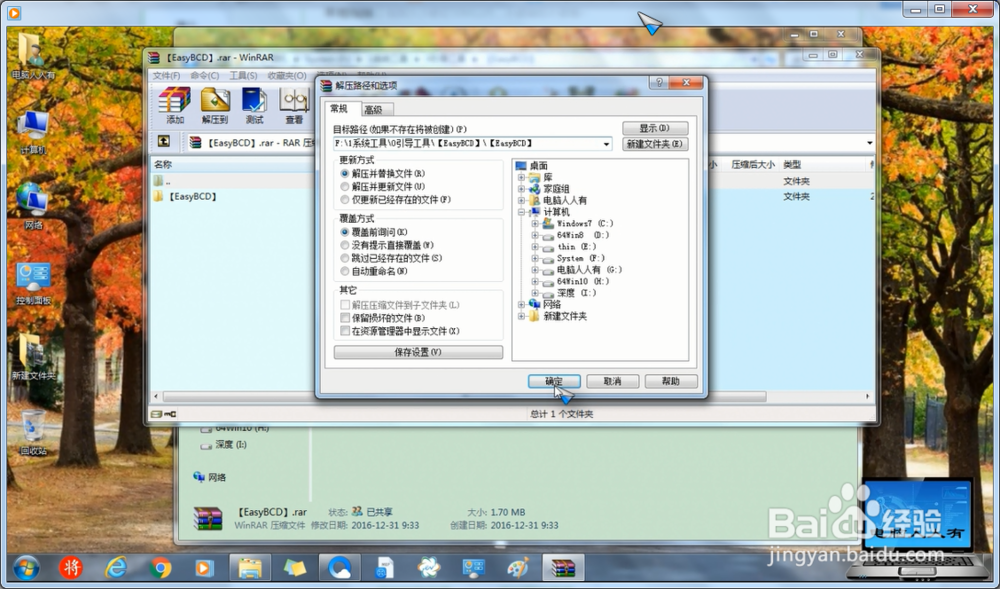Expand the 家庭组 tree node

(522, 189)
